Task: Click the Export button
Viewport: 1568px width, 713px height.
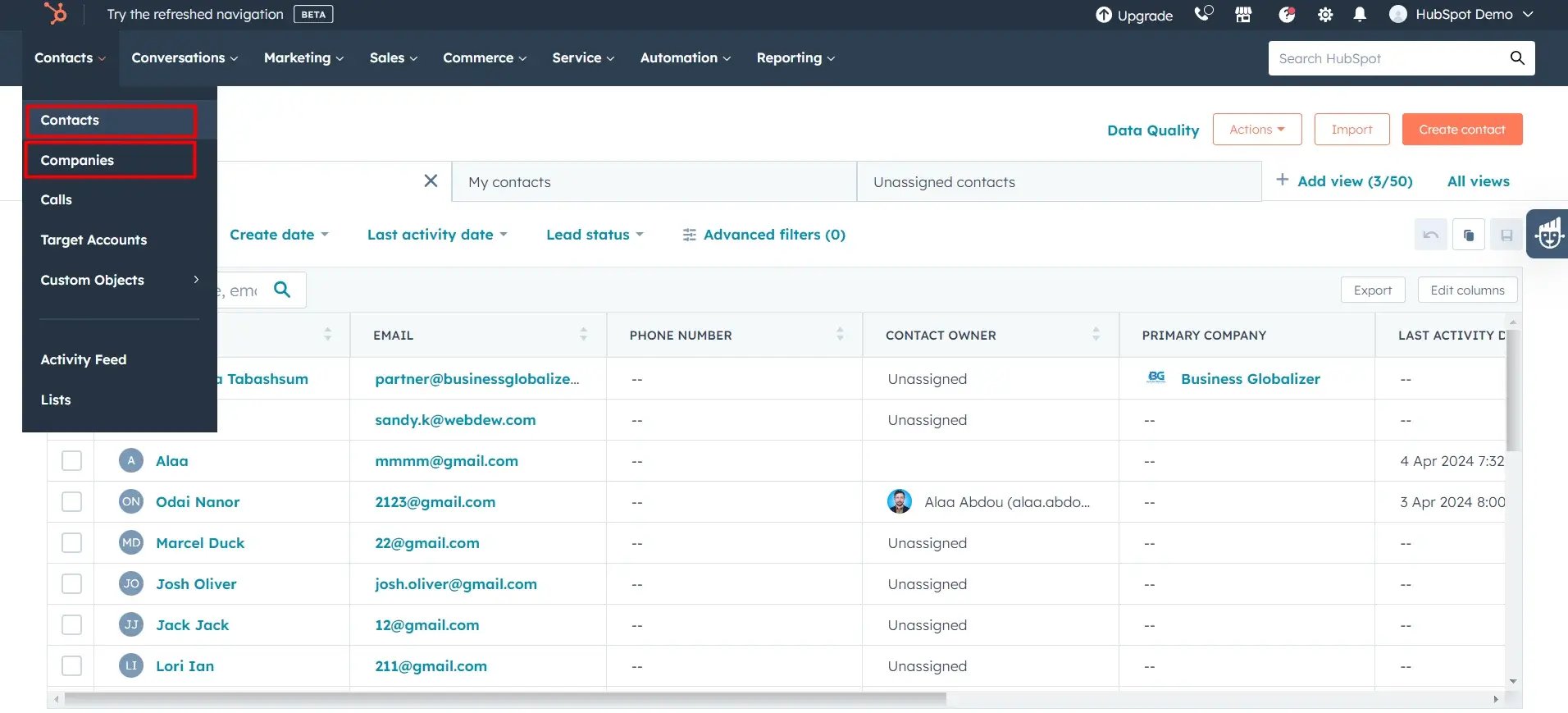Action: coord(1373,290)
